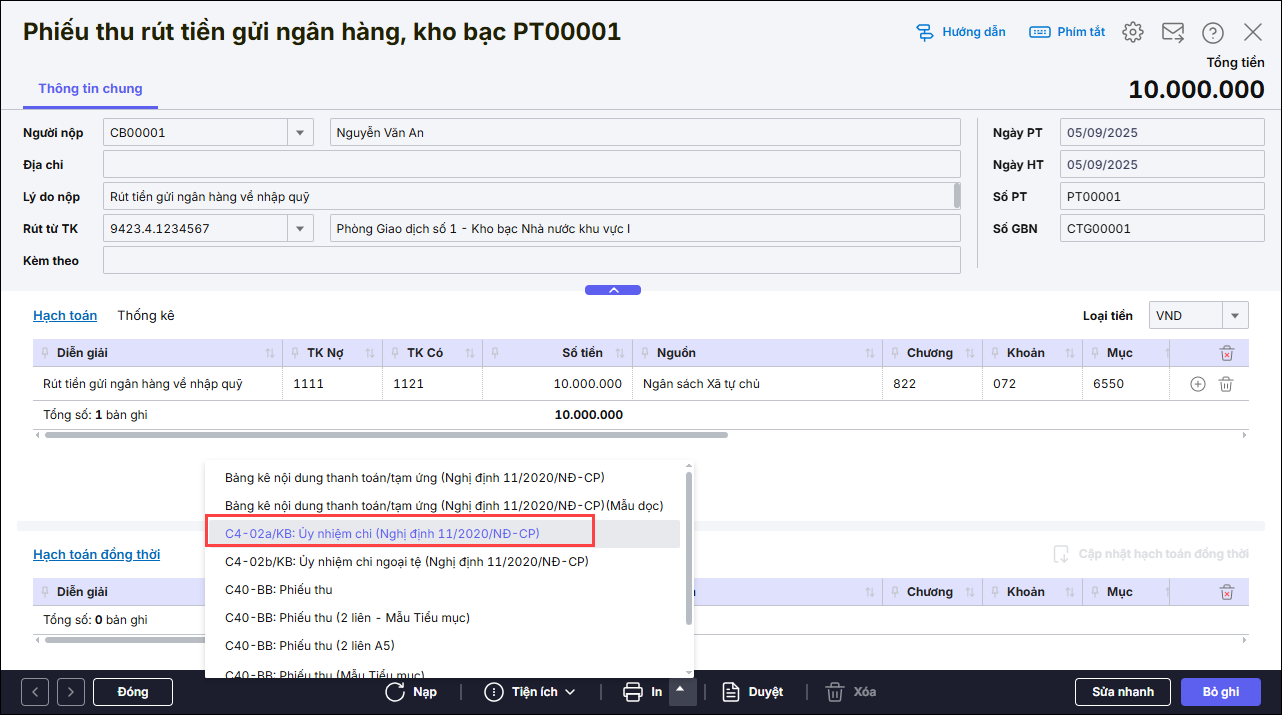Click the send mail envelope icon
Viewport: 1282px width, 715px height.
coord(1172,32)
